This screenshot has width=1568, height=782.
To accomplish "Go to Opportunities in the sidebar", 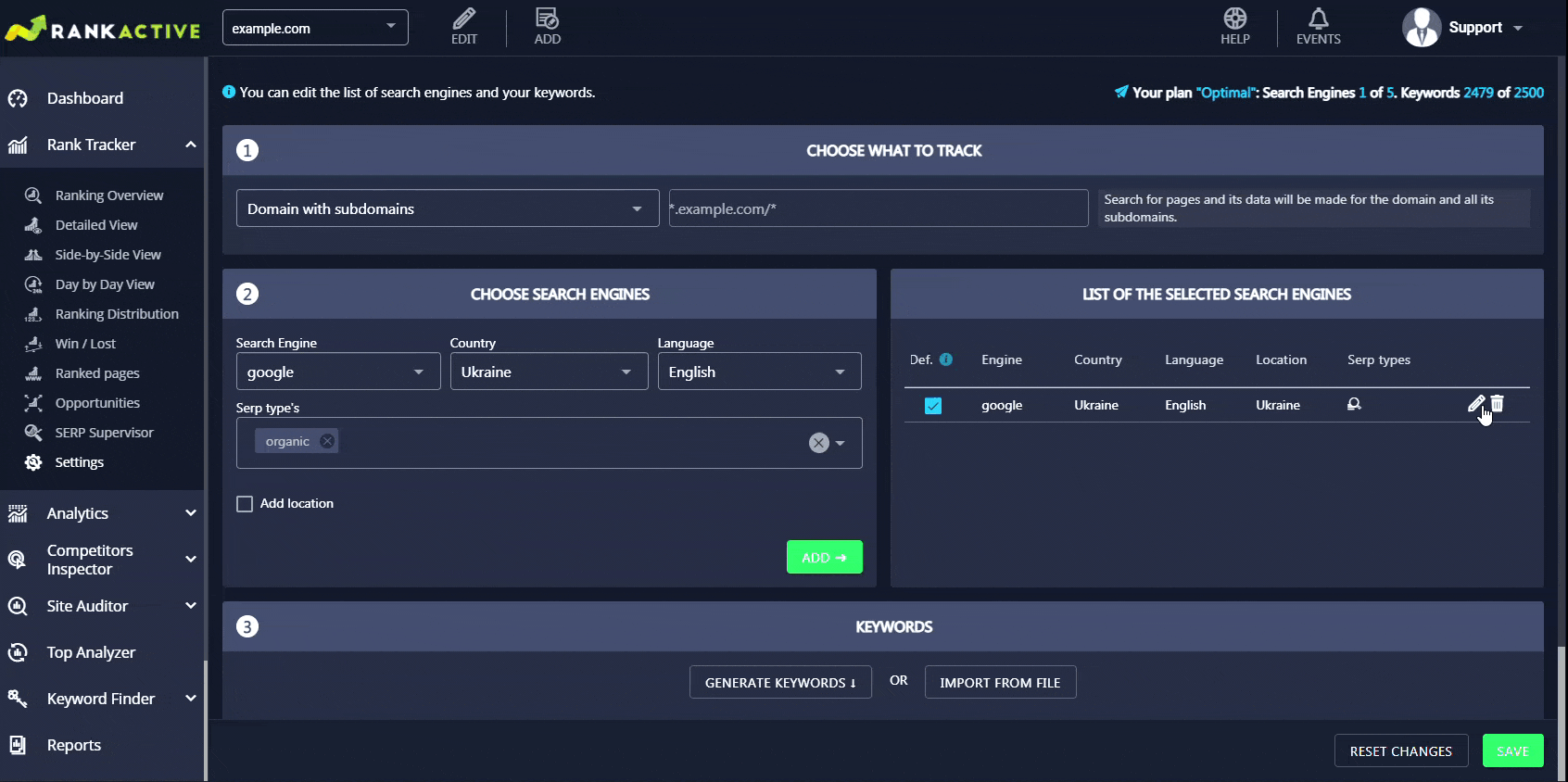I will pyautogui.click(x=97, y=403).
